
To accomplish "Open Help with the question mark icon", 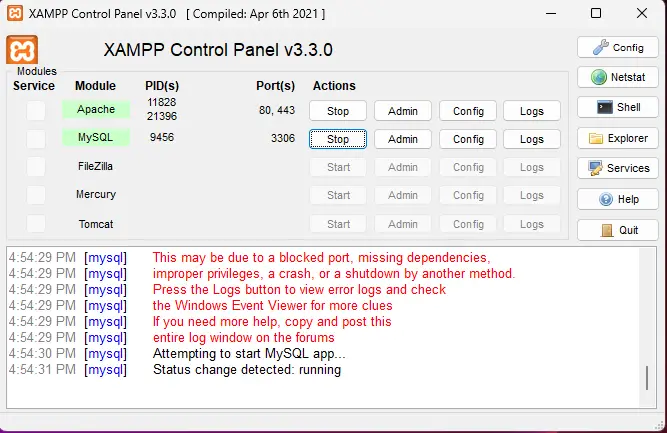I will tap(618, 199).
